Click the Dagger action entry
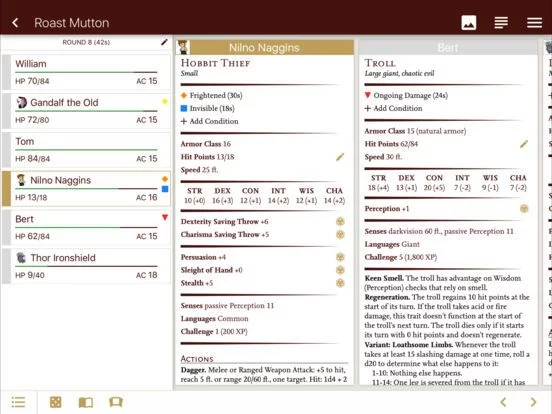This screenshot has width=552, height=414. coord(264,375)
